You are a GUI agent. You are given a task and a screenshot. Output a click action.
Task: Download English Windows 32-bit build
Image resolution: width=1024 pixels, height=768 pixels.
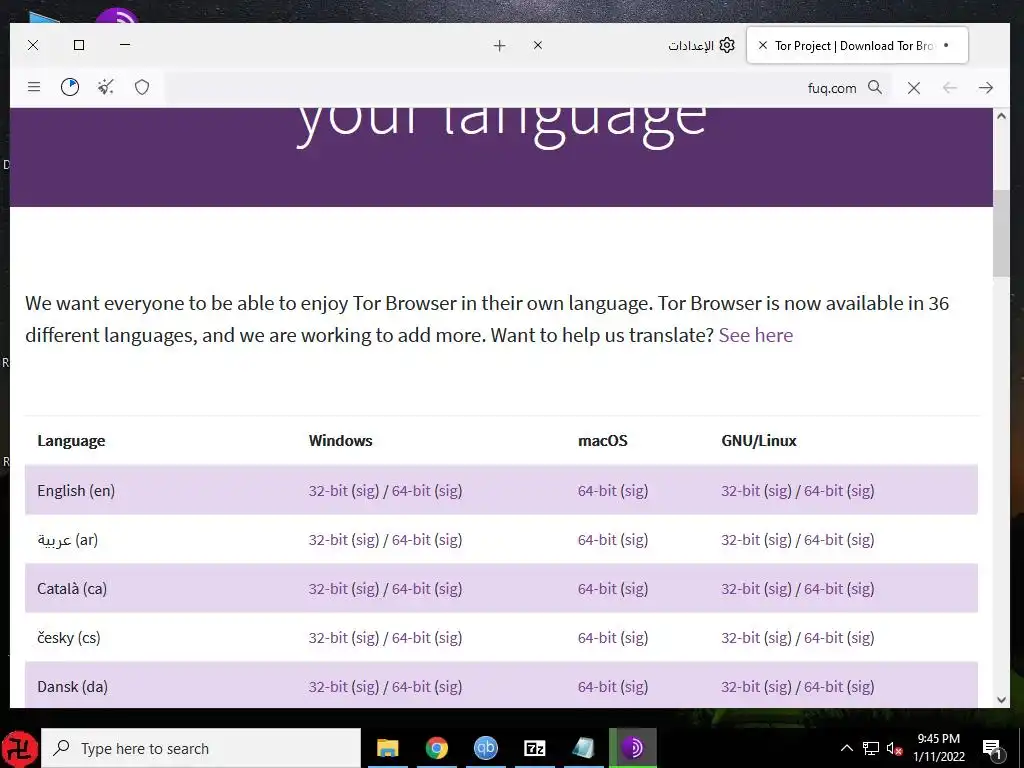[x=328, y=490]
